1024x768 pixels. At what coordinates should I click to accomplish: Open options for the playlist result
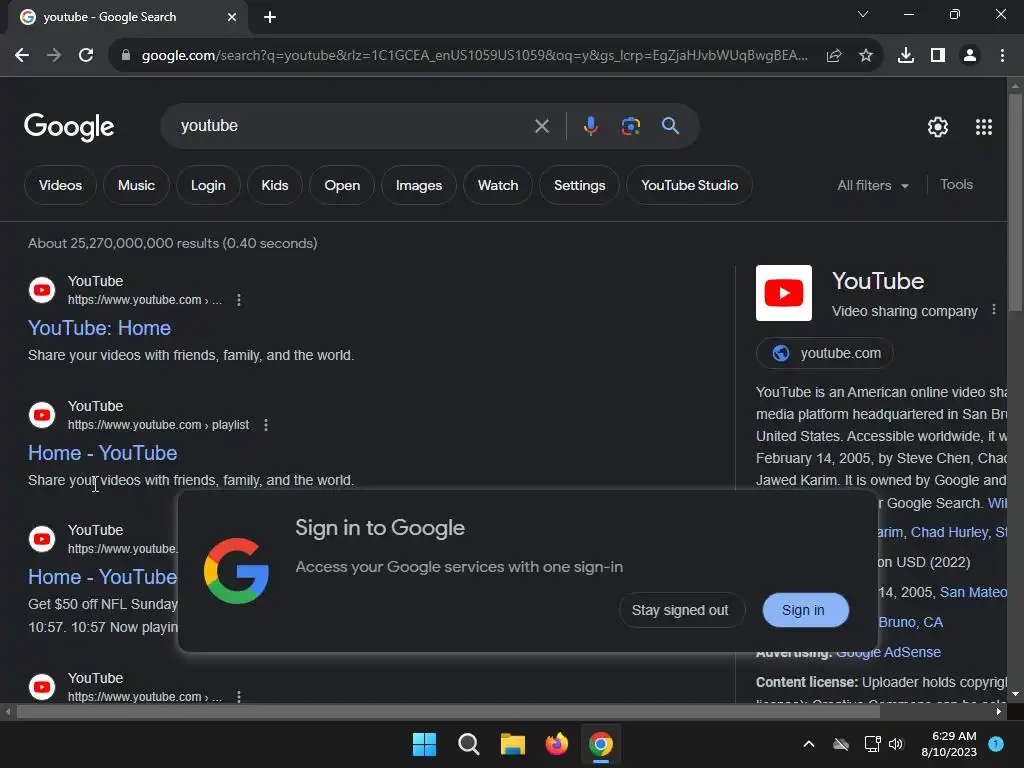[266, 425]
